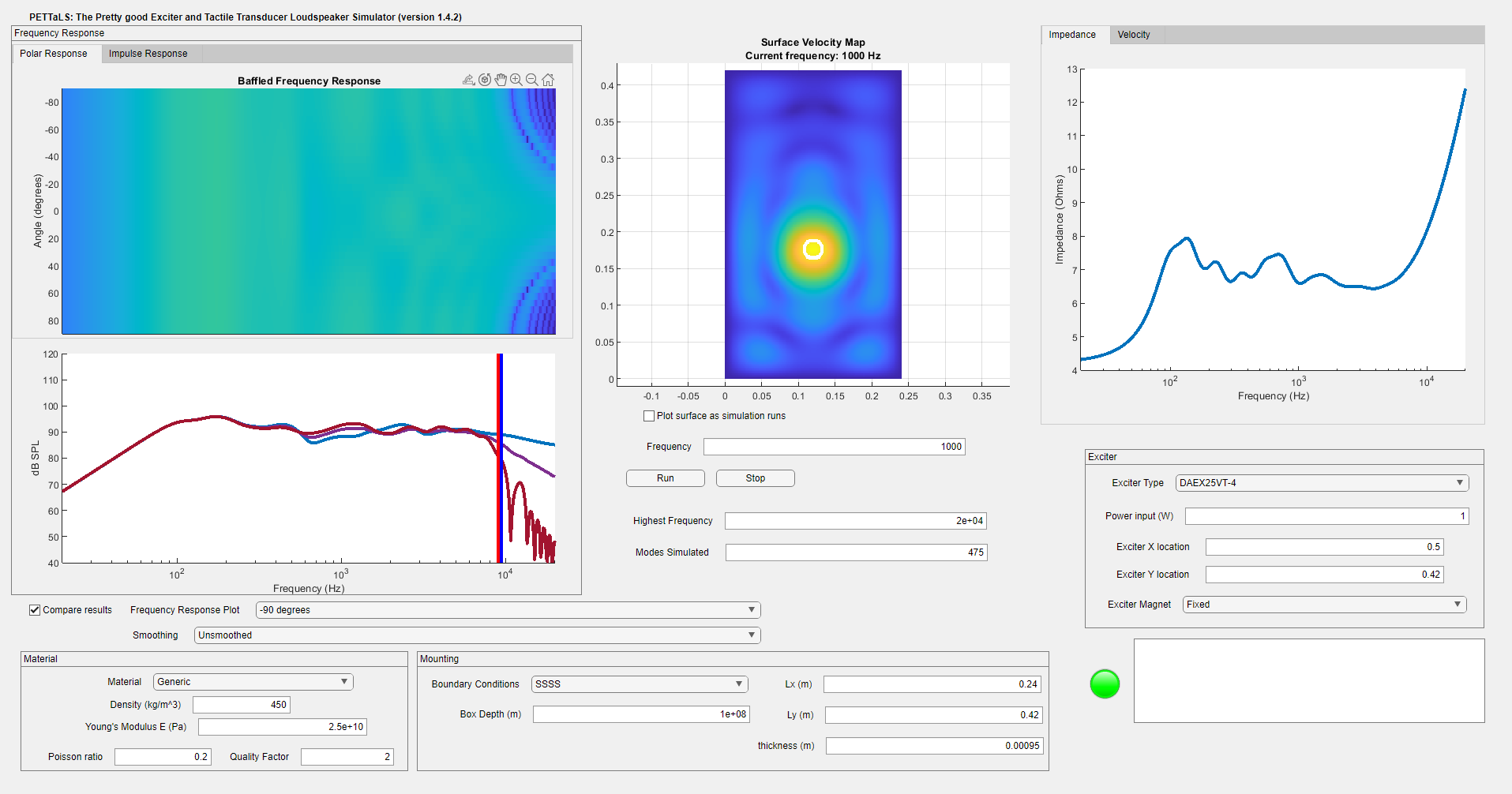Viewport: 1512px width, 794px height.
Task: Switch to the Impedance tab
Action: (x=1072, y=35)
